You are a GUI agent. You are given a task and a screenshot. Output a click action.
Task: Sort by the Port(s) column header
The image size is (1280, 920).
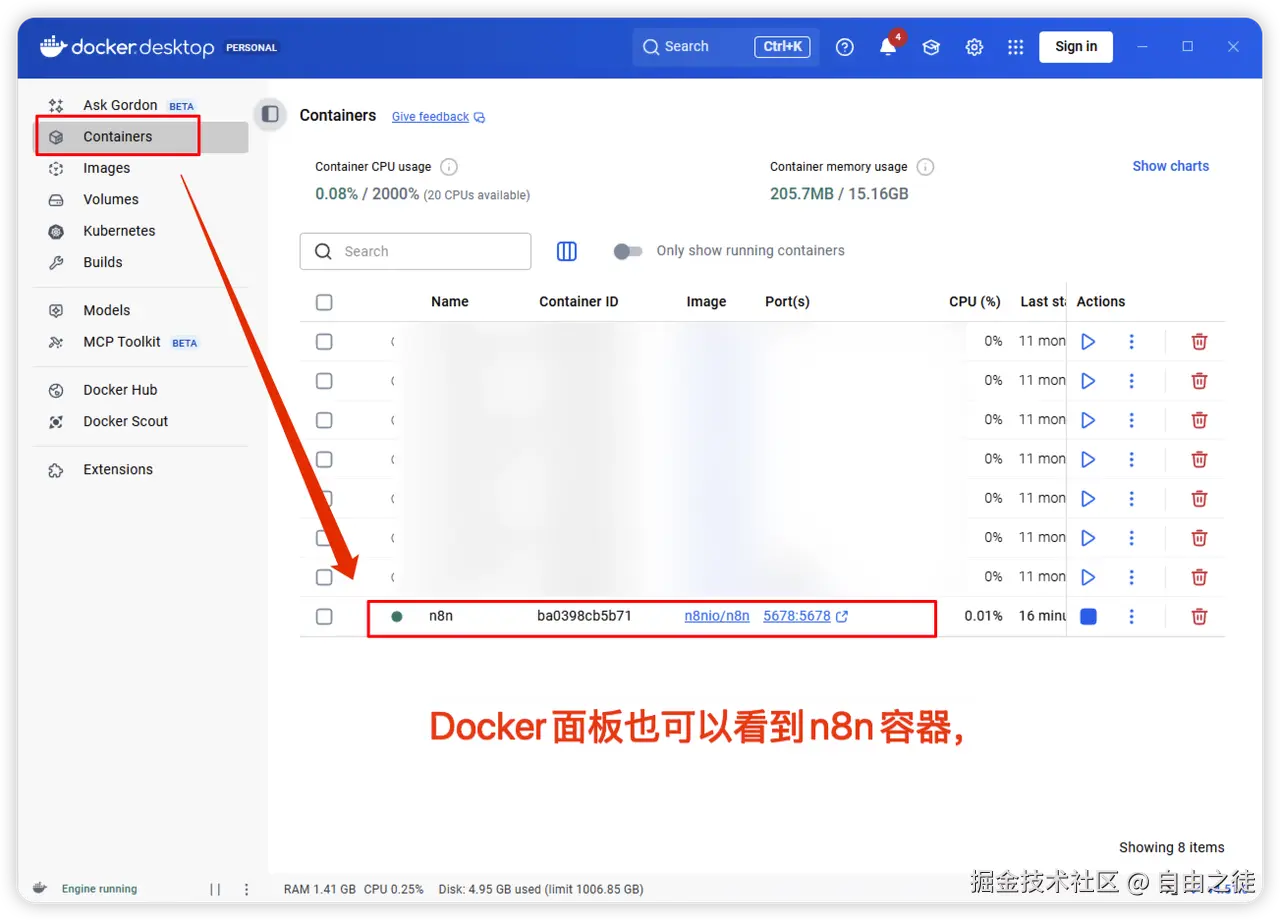tap(787, 301)
